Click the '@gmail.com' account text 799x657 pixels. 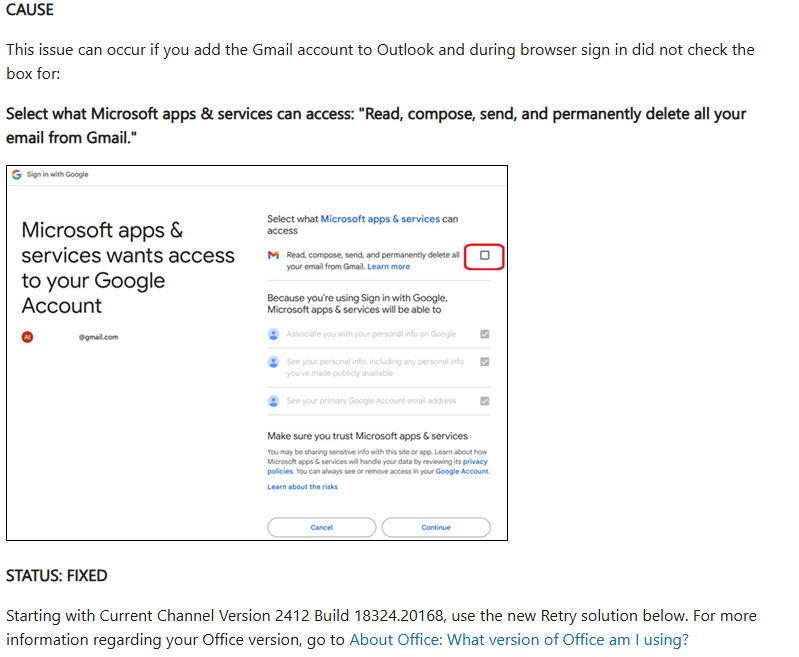tap(98, 337)
